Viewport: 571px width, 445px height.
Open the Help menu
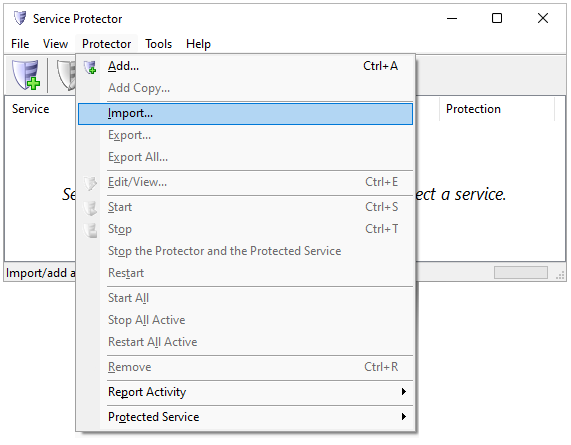pyautogui.click(x=198, y=44)
